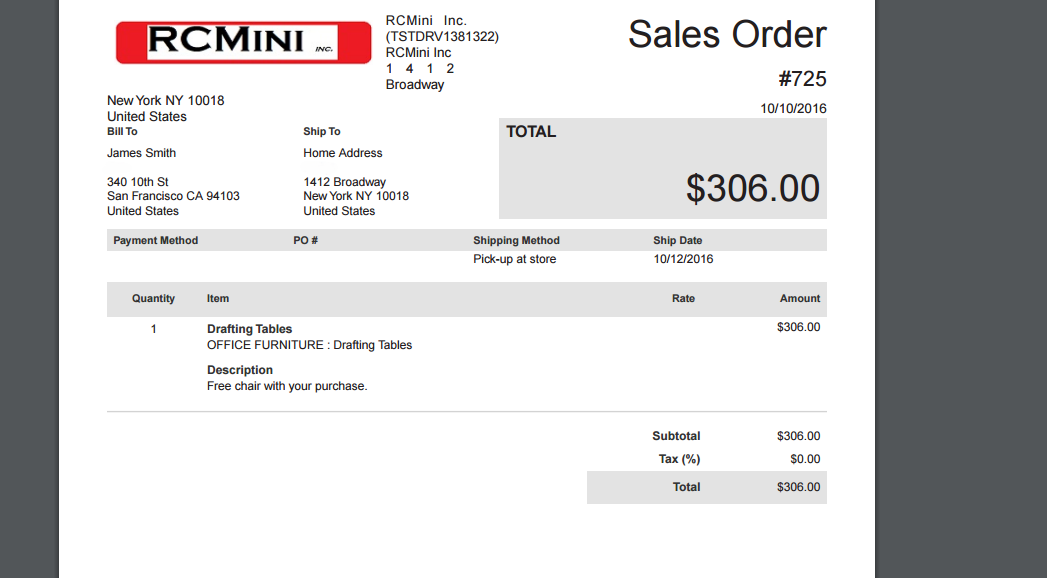Select customer name James Smith
The width and height of the screenshot is (1047, 578).
pyautogui.click(x=141, y=152)
